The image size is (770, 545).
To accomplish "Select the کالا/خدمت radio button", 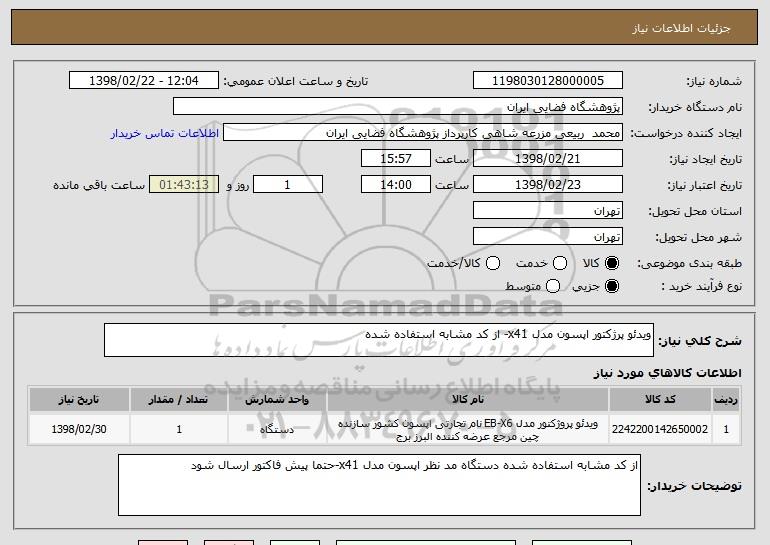I will click(x=493, y=263).
